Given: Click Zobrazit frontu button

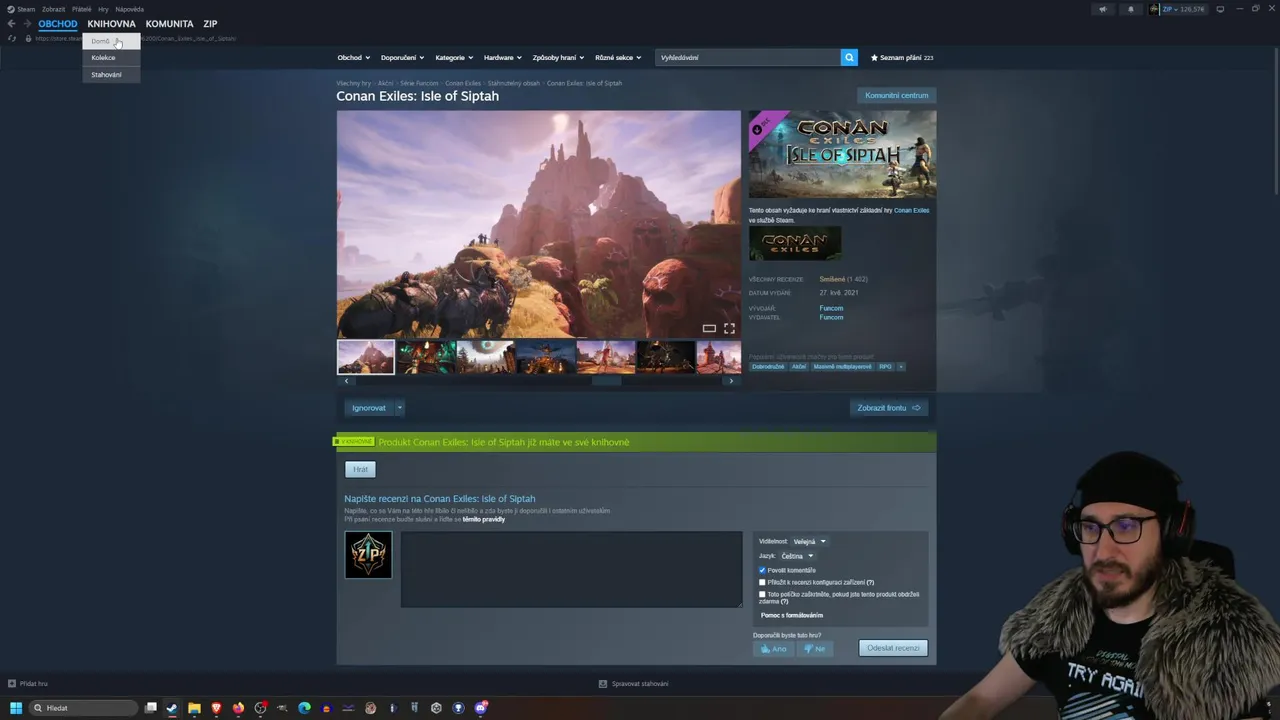Looking at the screenshot, I should click(889, 408).
